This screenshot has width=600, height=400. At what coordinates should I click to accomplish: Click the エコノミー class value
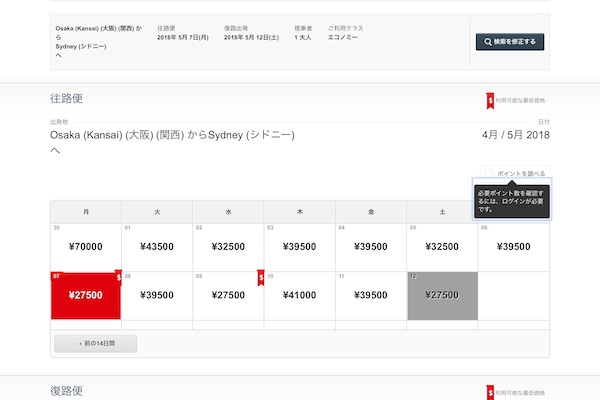(x=343, y=38)
